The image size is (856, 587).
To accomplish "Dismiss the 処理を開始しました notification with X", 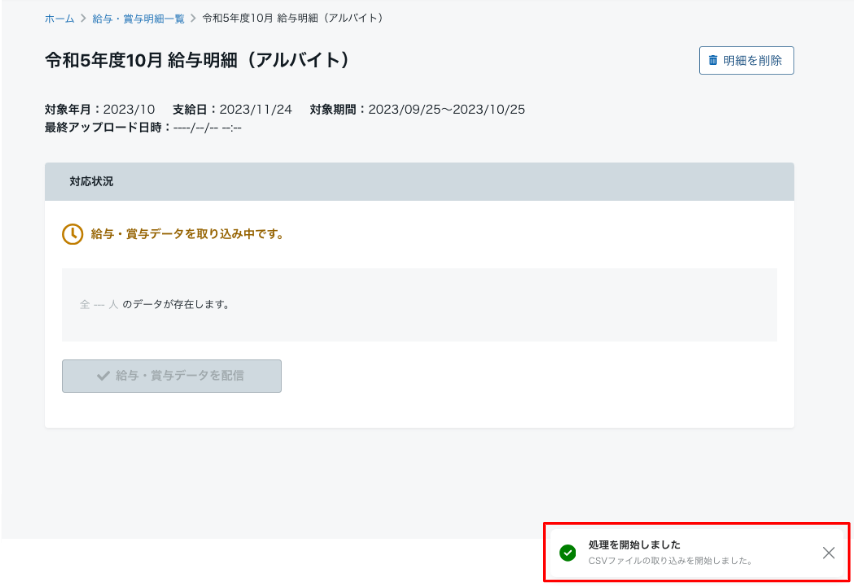I will click(x=828, y=553).
